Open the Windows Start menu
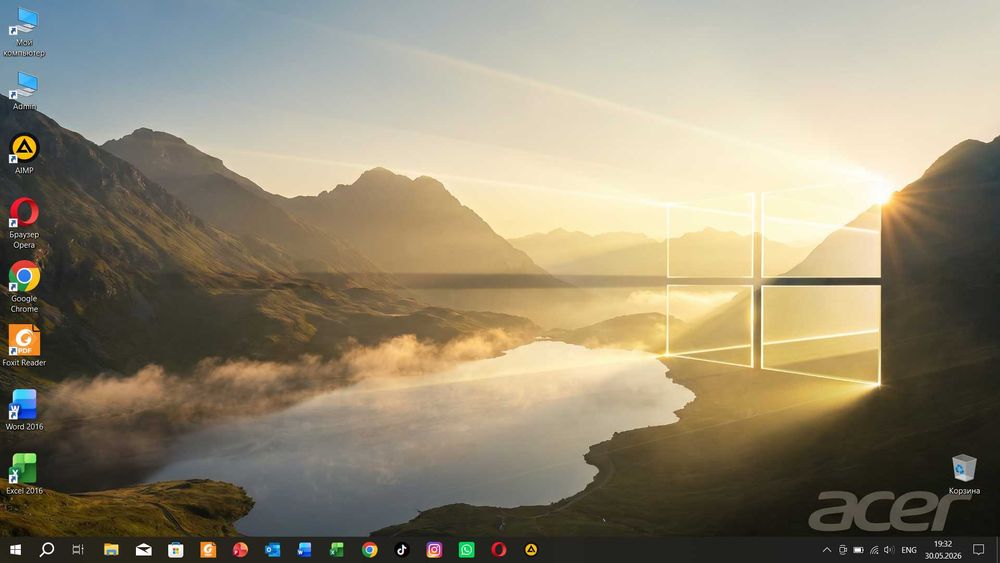 15,550
